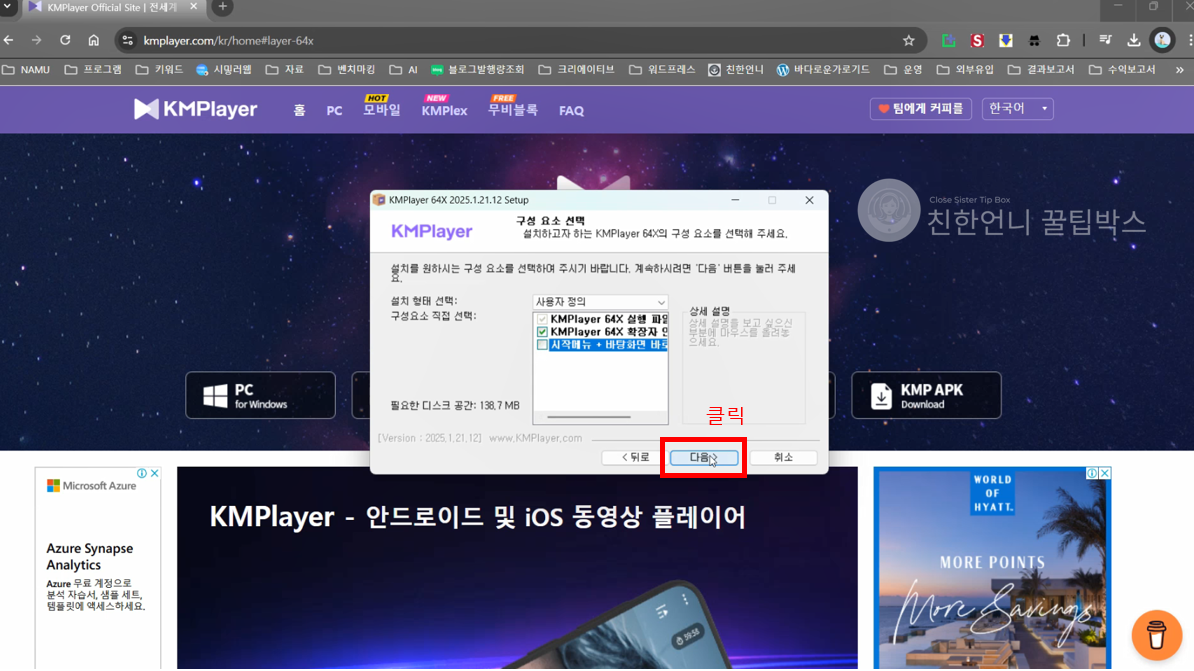This screenshot has height=671, width=1194.
Task: Open the NAMU bookmark folder
Action: [x=26, y=69]
